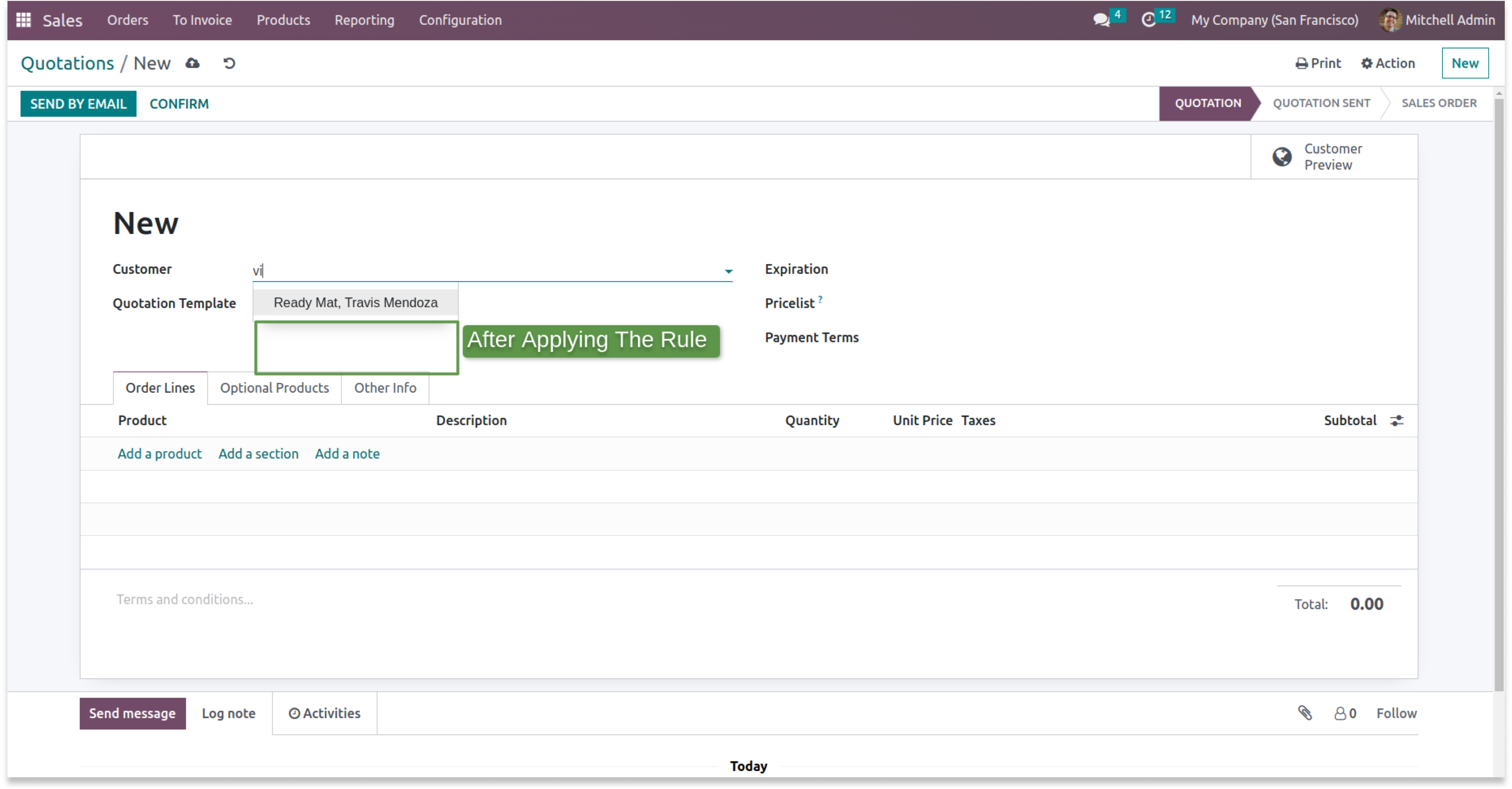Click the Customer Preview globe icon

(1281, 157)
